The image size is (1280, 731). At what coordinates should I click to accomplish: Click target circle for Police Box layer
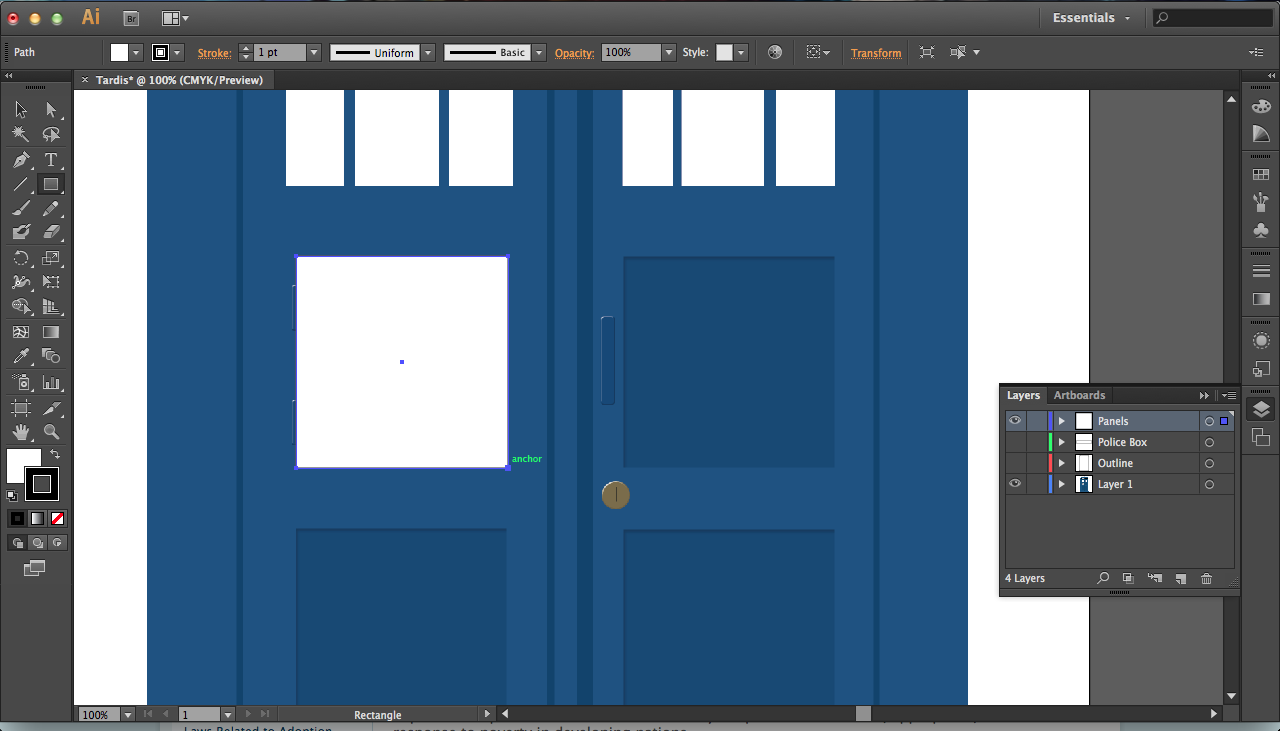(x=1209, y=442)
